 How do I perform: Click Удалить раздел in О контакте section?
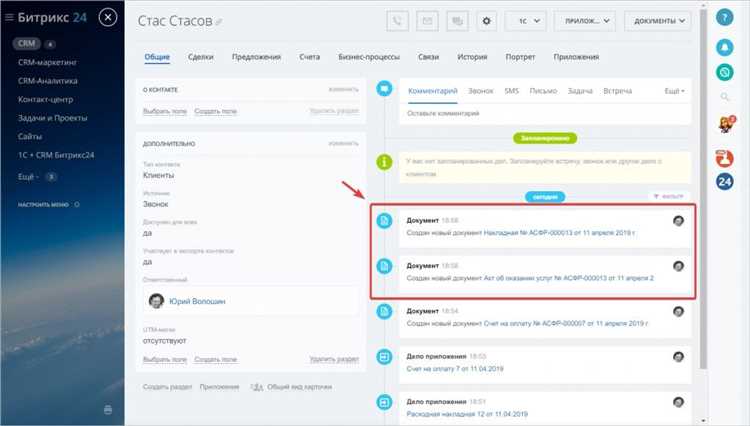334,111
